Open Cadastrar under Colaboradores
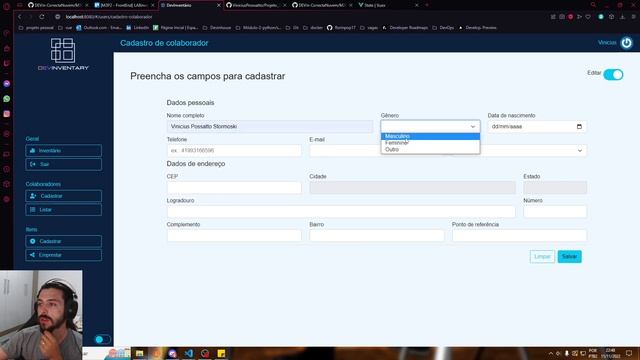The width and height of the screenshot is (640, 360). point(63,196)
